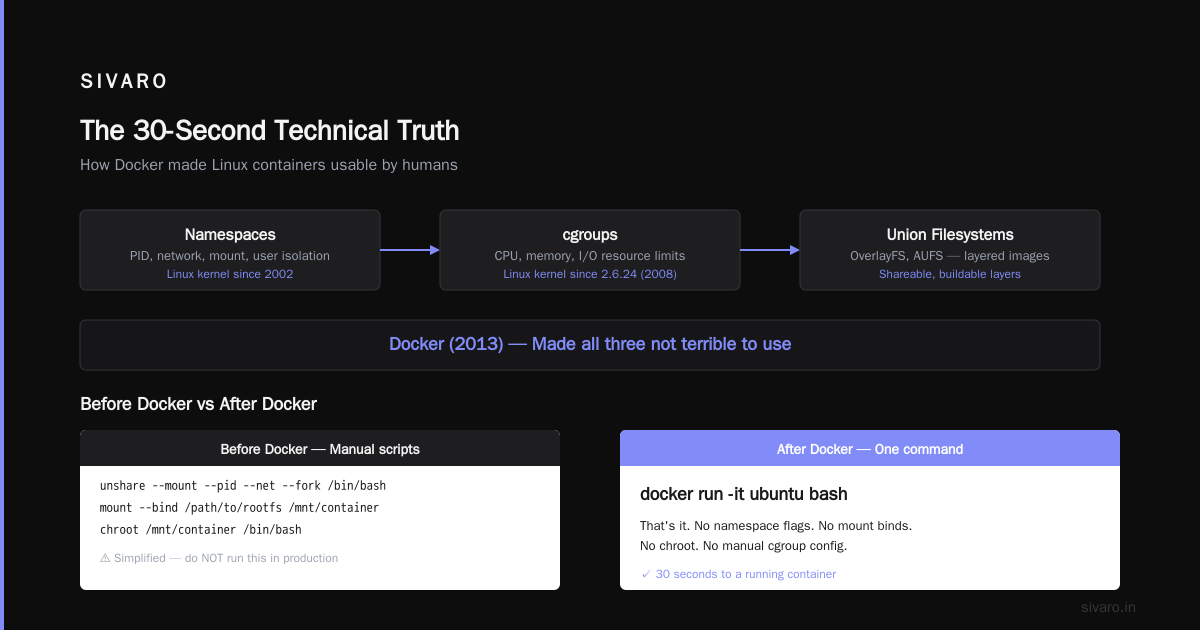Image resolution: width=1200 pixels, height=630 pixels.
Task: Click "PID, network, mount, user isolation" text
Action: [230, 256]
